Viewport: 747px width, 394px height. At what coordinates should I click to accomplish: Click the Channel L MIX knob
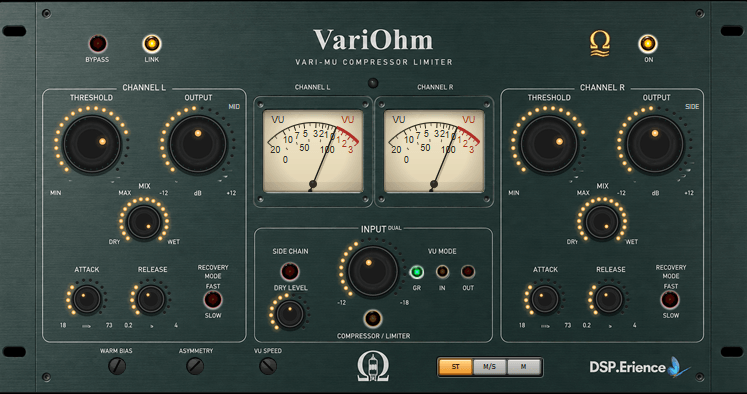(x=144, y=222)
